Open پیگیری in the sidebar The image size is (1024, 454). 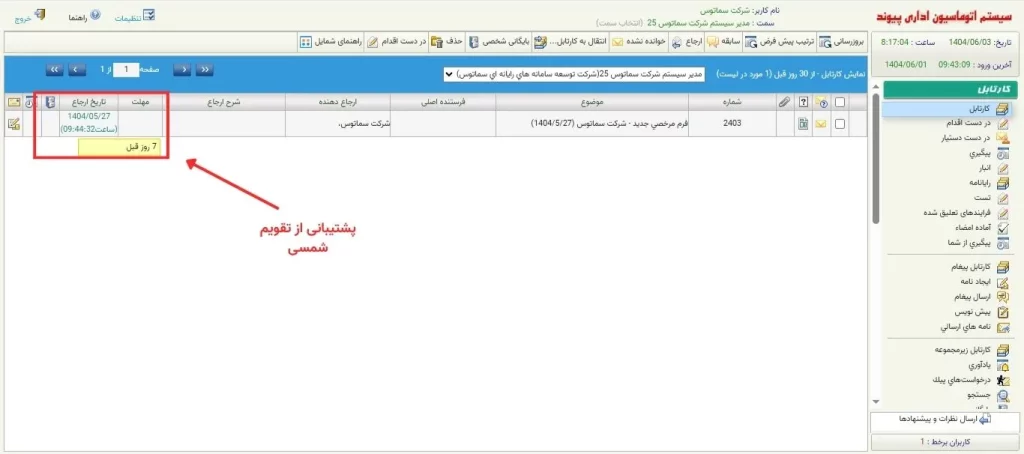(989, 154)
